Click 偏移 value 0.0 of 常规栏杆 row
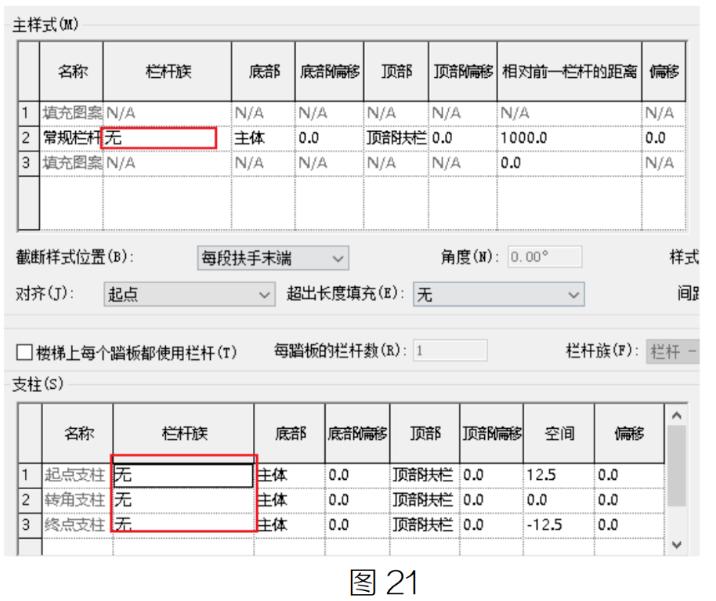This screenshot has width=716, height=601. click(x=663, y=138)
